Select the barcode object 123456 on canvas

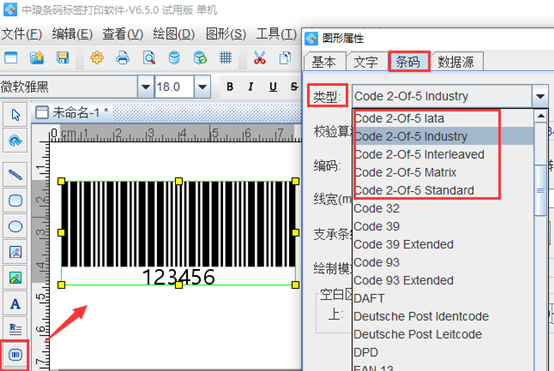(x=178, y=232)
